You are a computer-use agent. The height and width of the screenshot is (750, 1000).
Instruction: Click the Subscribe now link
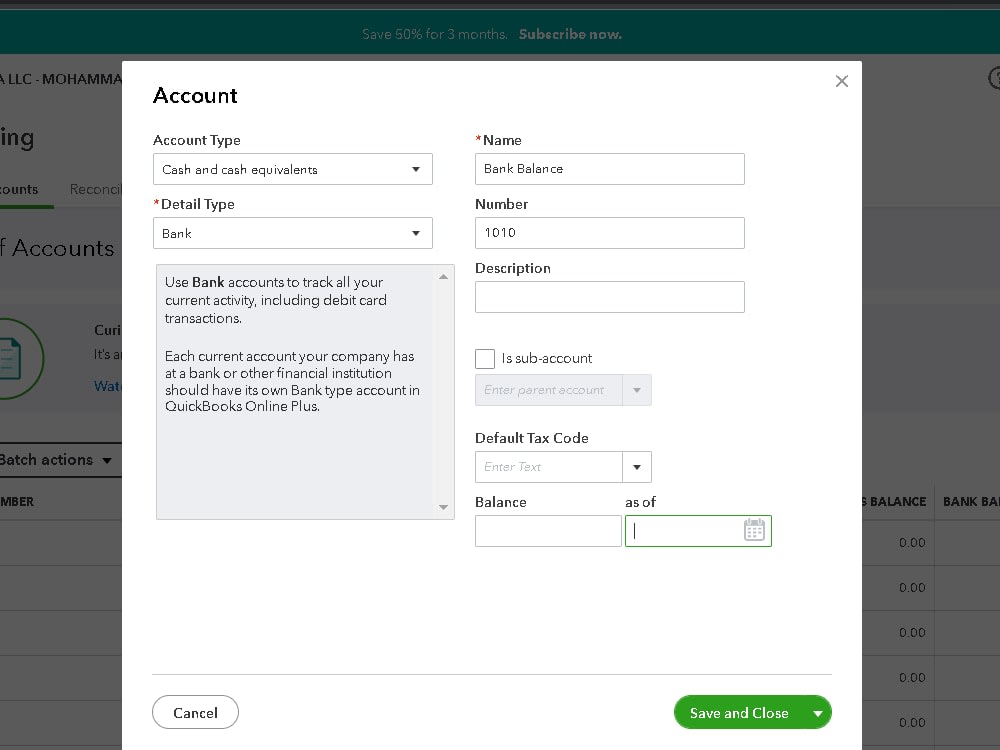click(569, 33)
